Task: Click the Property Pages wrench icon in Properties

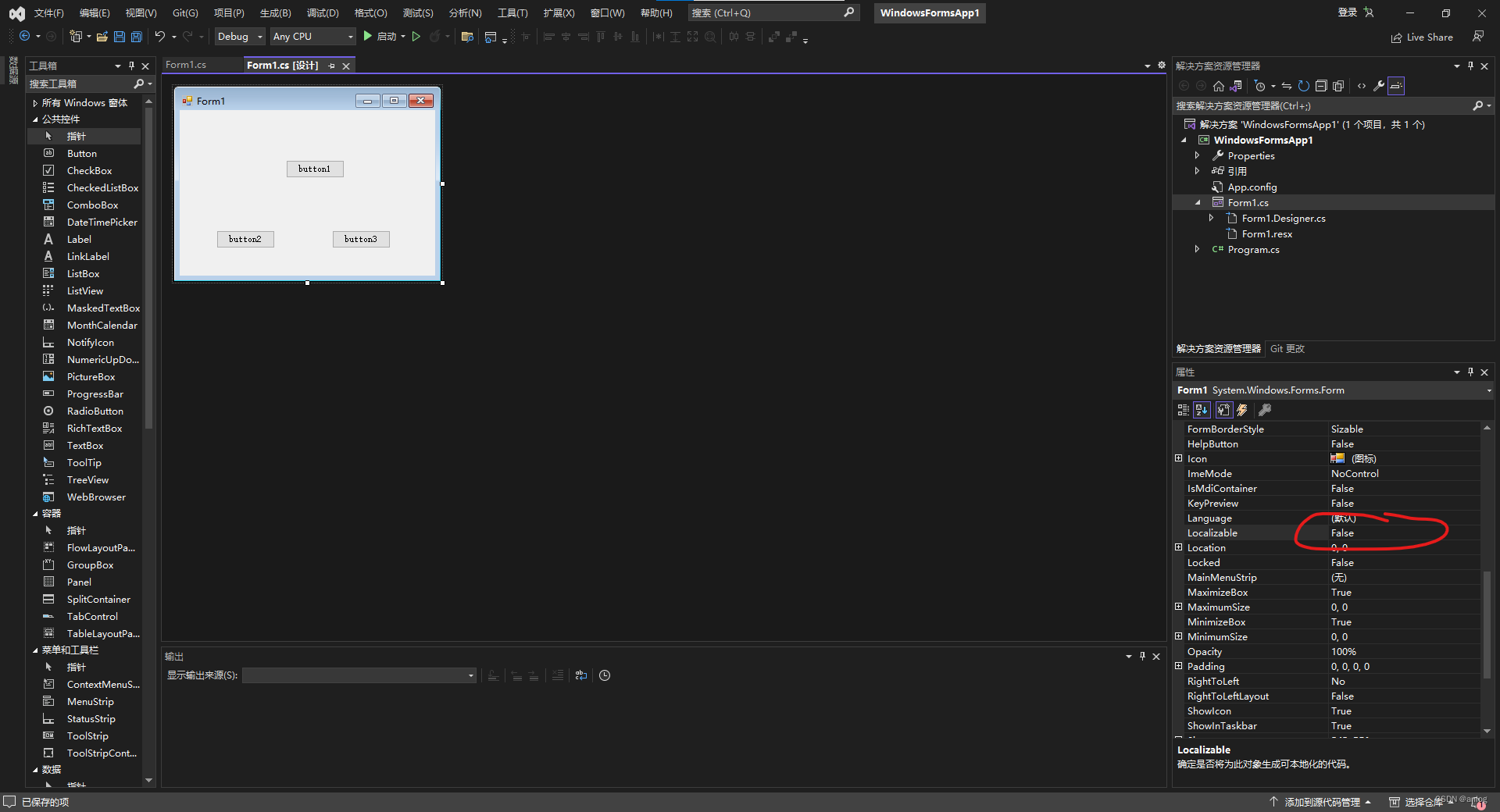Action: point(1265,410)
